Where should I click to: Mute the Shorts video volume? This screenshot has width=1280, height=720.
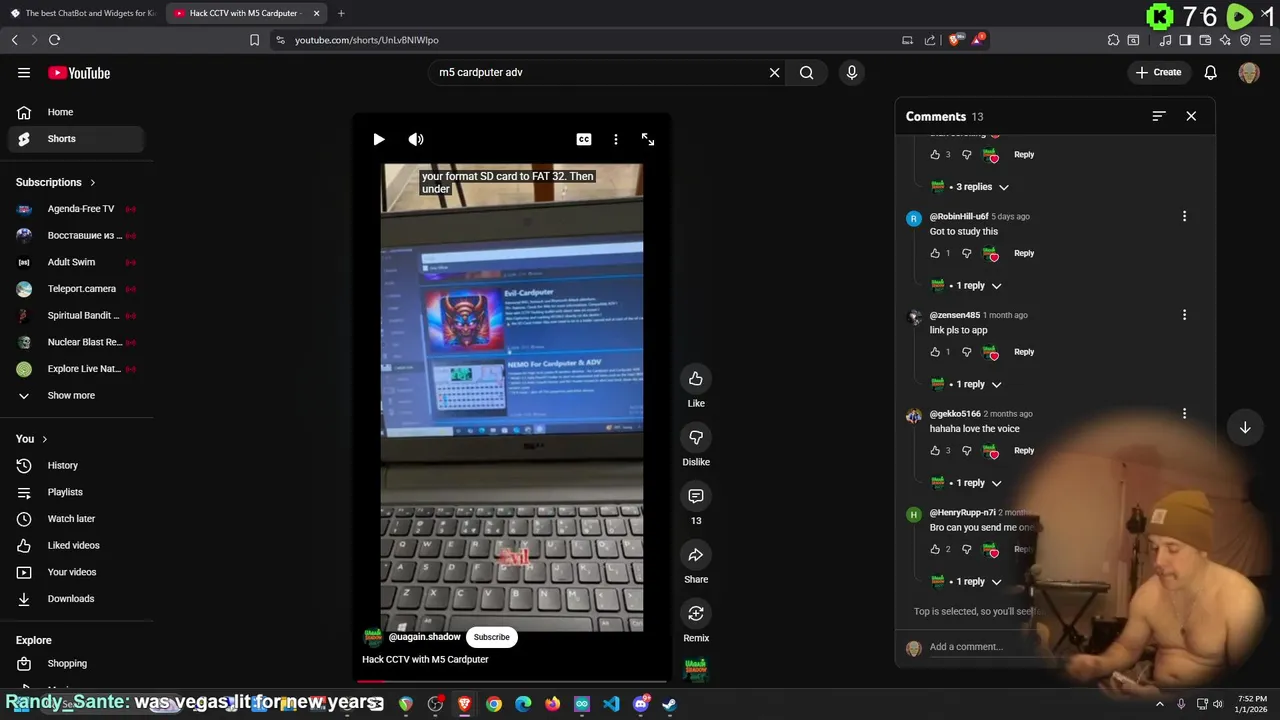pyautogui.click(x=416, y=139)
